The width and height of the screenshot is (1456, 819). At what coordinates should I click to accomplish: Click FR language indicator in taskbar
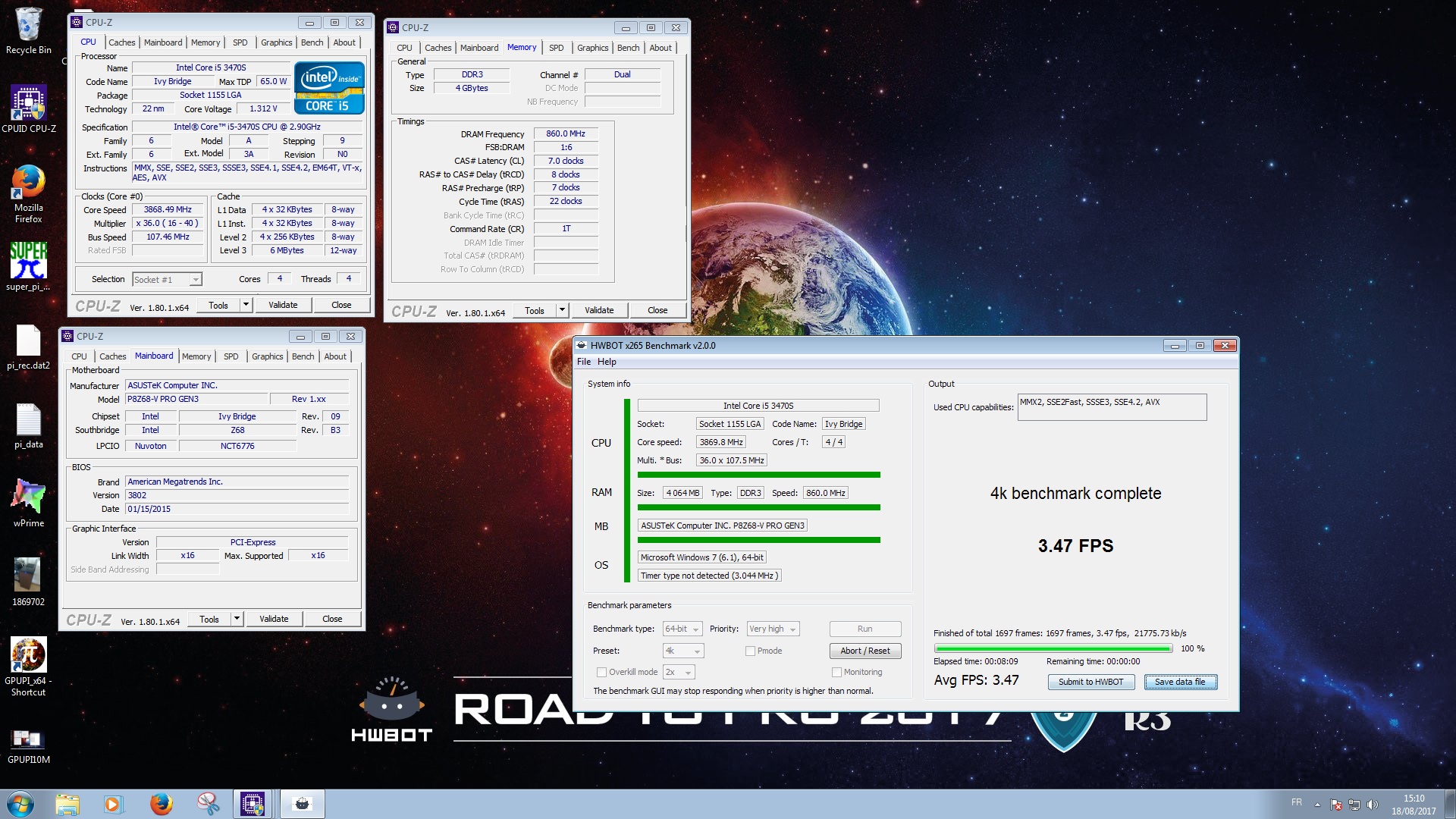pos(1297,802)
